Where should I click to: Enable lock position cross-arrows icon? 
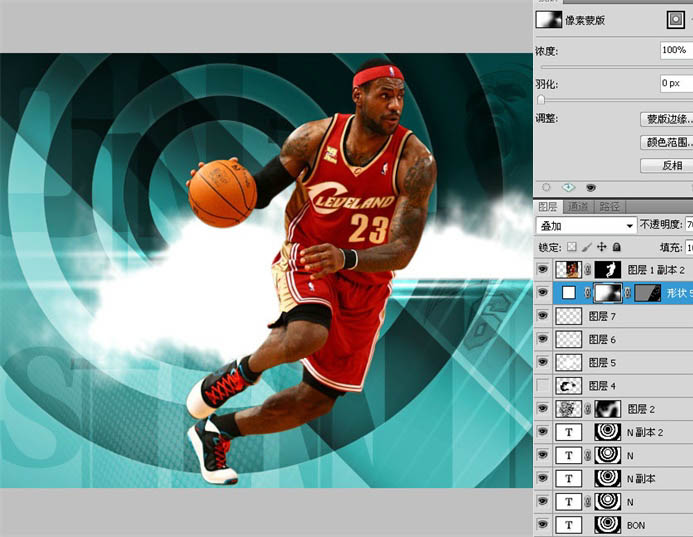tap(602, 247)
